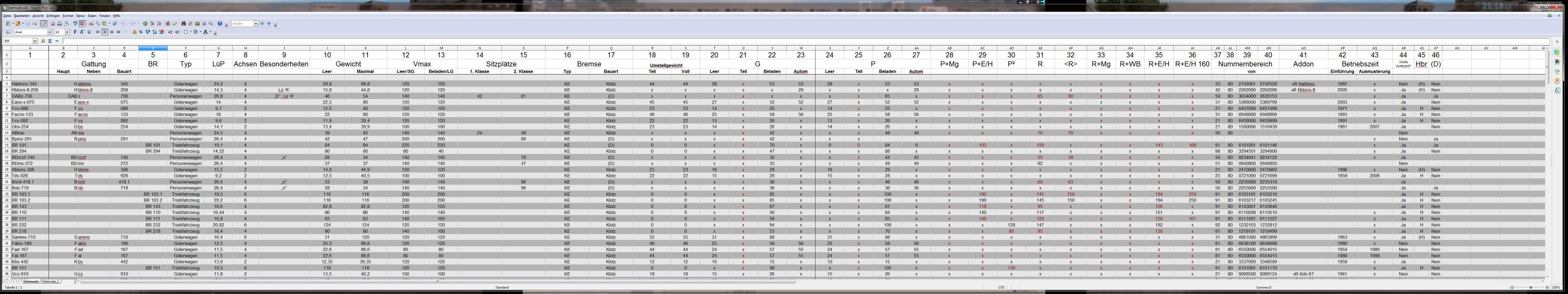The image size is (1568, 294).
Task: Open the Ansicht menu
Action: (x=38, y=16)
